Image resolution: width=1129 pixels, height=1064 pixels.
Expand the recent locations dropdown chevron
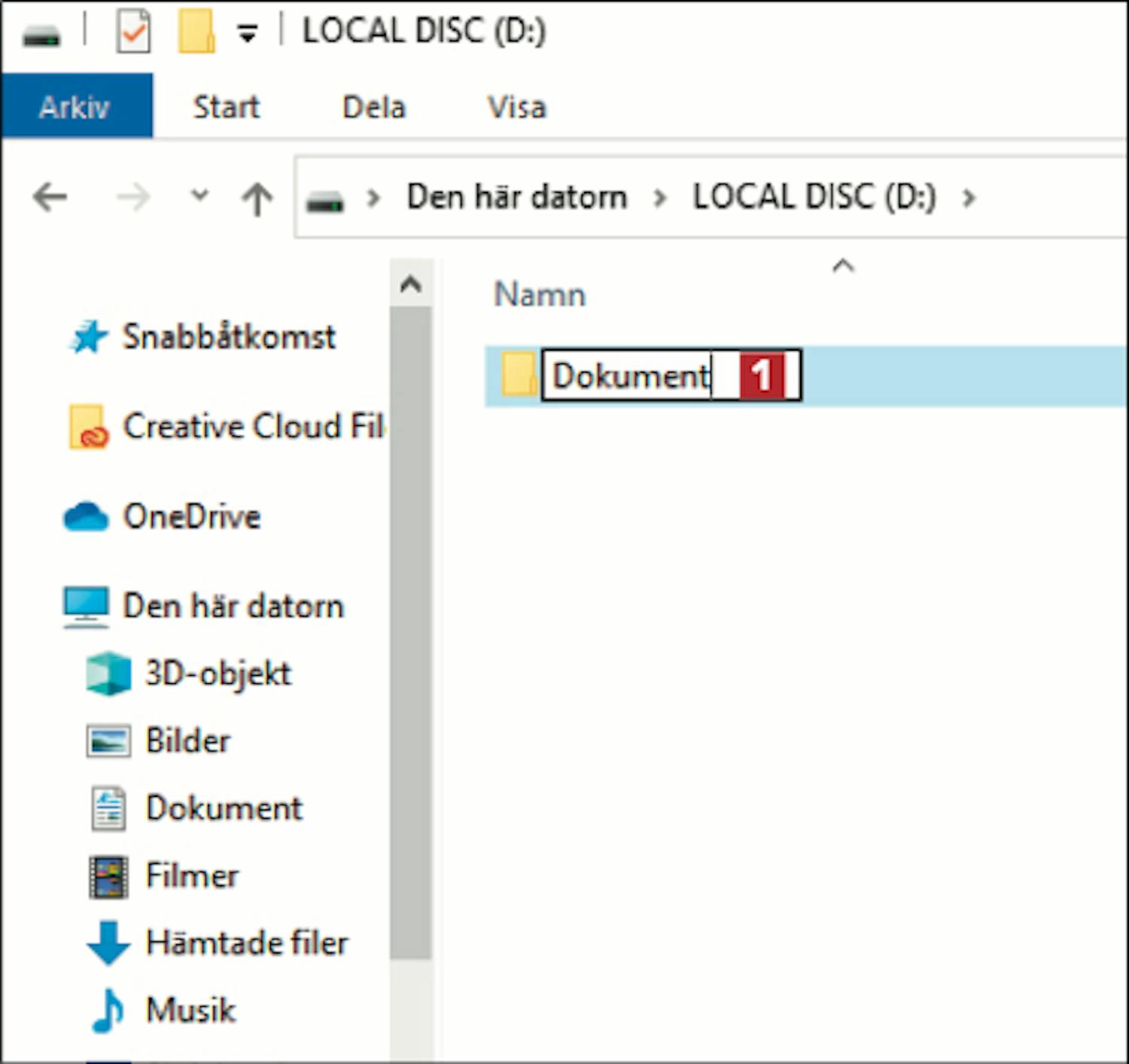tap(199, 196)
